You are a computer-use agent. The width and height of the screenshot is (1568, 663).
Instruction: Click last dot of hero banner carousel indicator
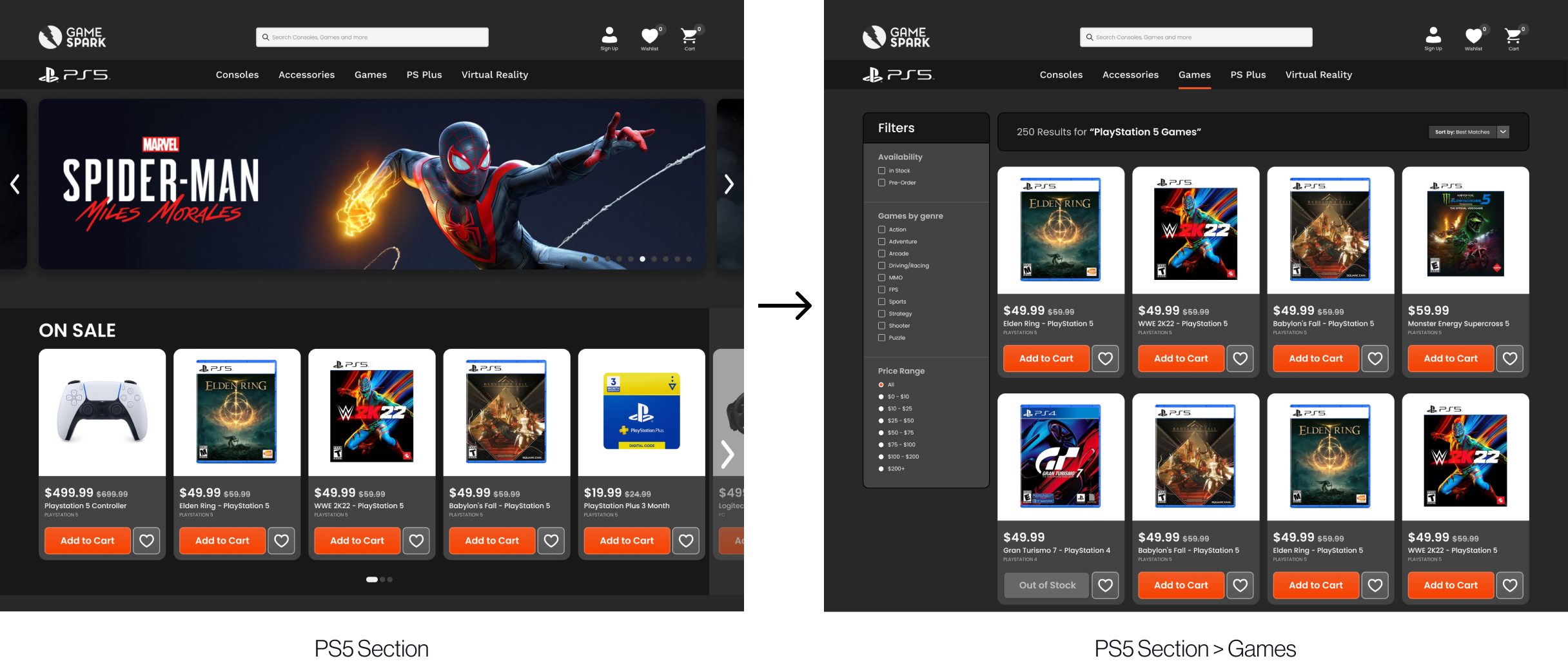[689, 259]
